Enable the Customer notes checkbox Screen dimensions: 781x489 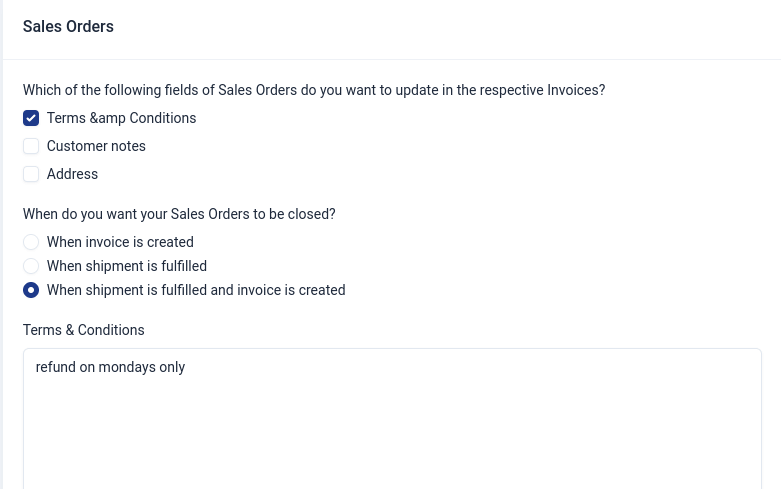tap(31, 146)
